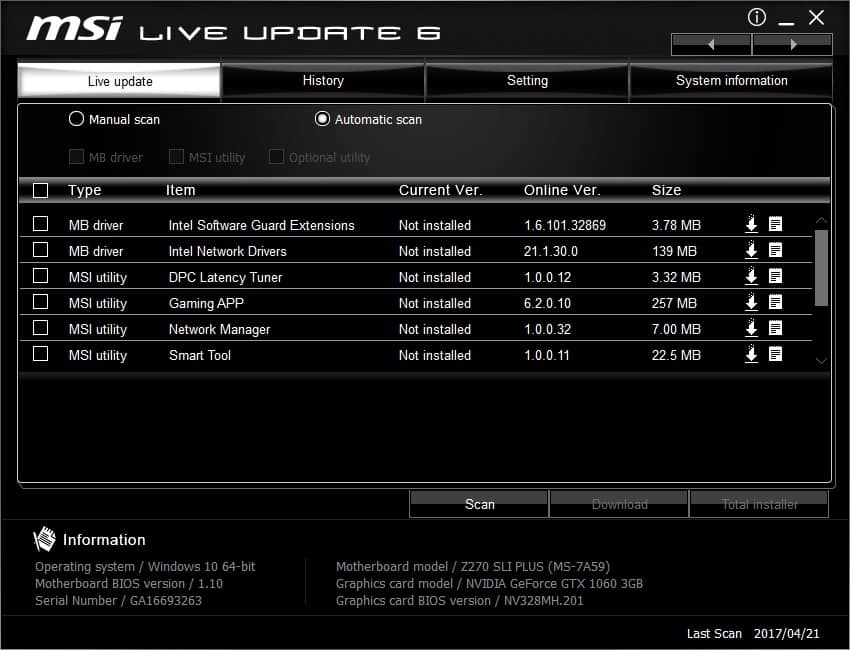Image resolution: width=850 pixels, height=650 pixels.
Task: Toggle the MB driver filter checkbox
Action: tap(76, 157)
